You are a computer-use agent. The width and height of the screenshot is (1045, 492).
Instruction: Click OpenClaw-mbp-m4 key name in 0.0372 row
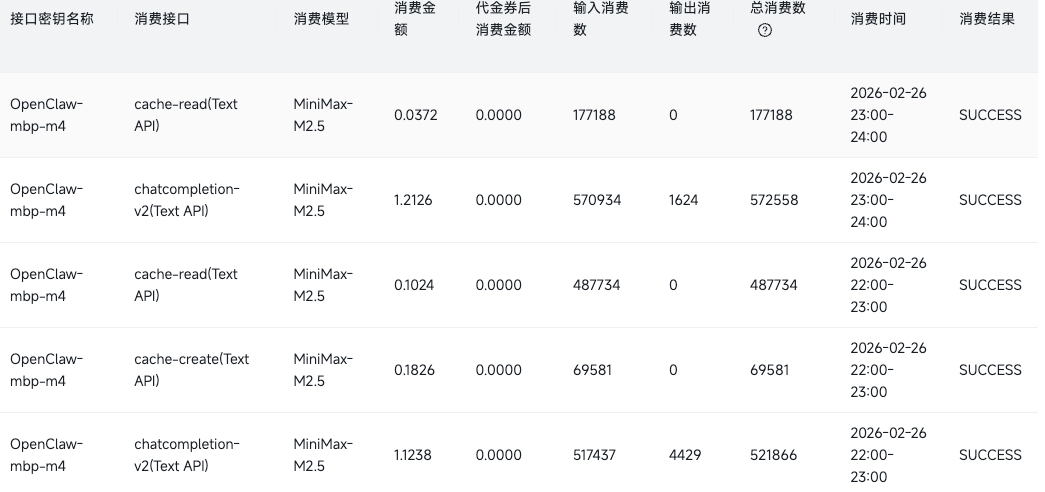pyautogui.click(x=47, y=115)
